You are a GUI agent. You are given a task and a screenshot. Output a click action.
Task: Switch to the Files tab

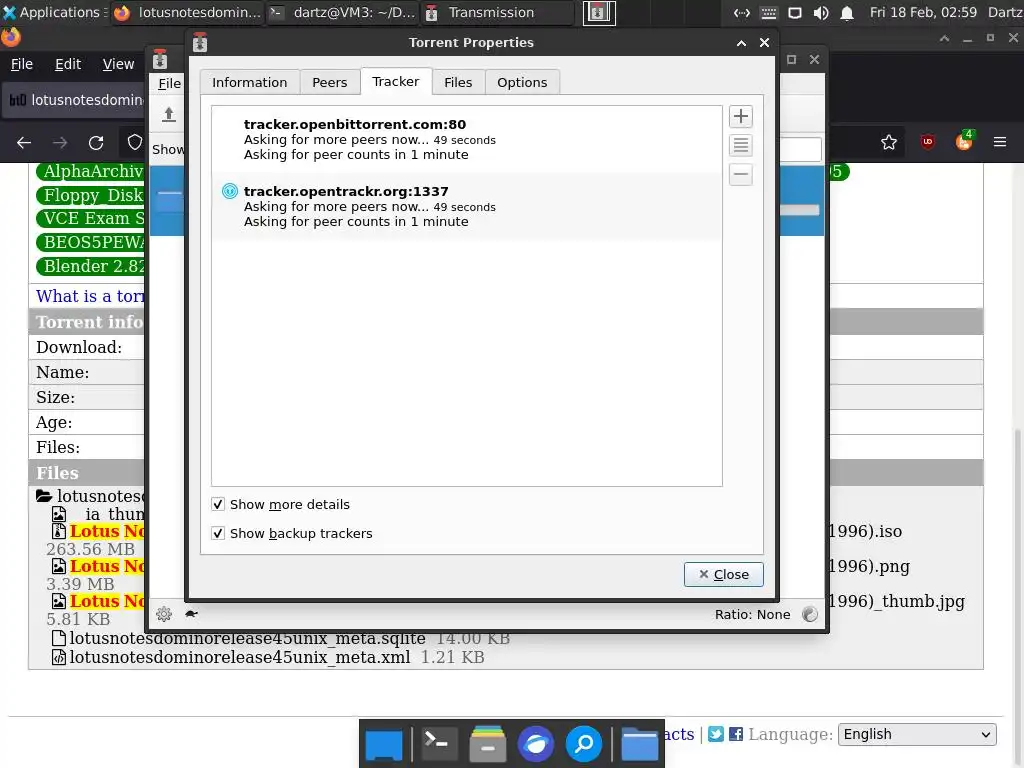click(x=458, y=82)
